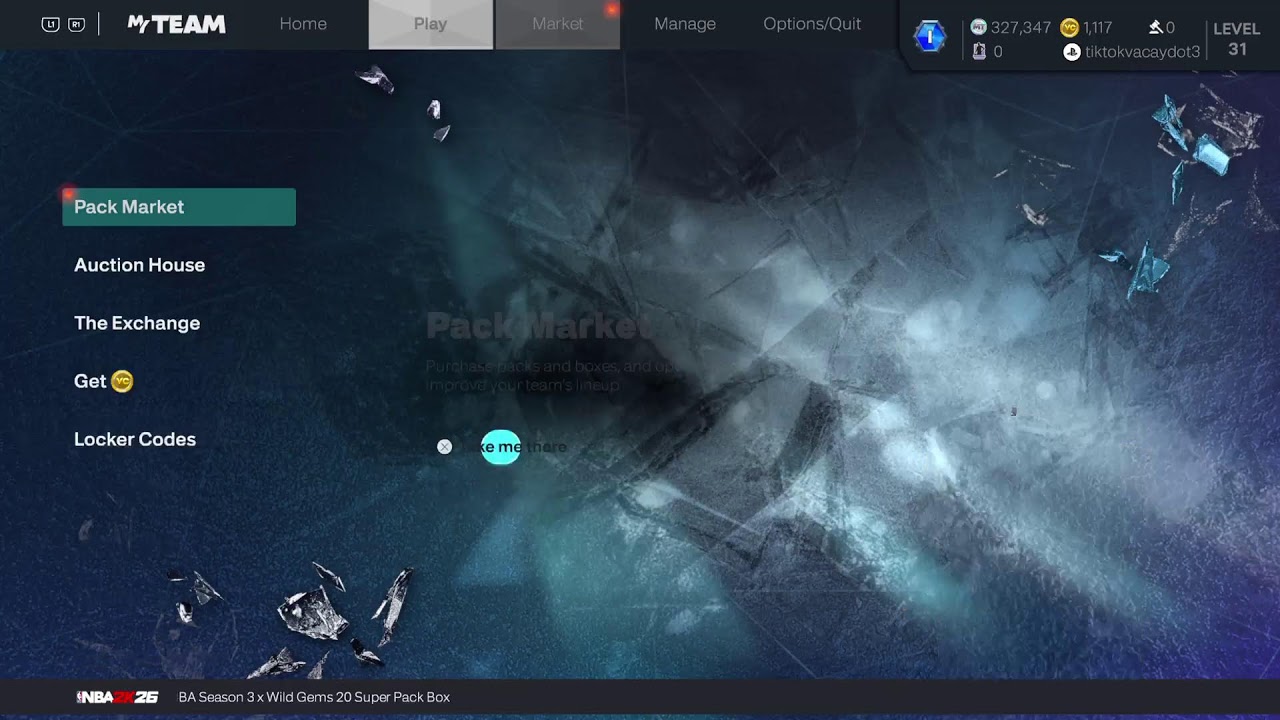The height and width of the screenshot is (720, 1280).
Task: Click the NBA 2K26 logo in ticker
Action: (117, 697)
